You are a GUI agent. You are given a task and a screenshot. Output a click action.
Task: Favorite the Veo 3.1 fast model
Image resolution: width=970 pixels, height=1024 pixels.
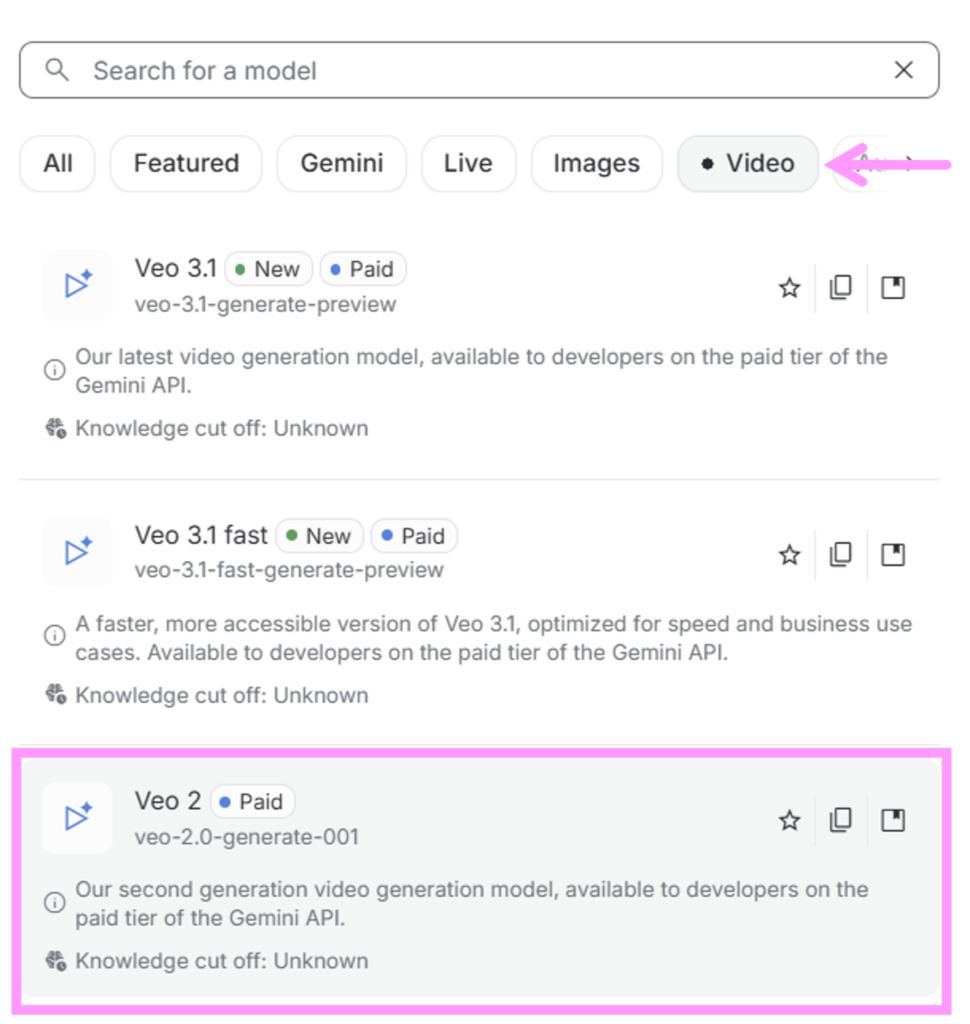tap(790, 554)
